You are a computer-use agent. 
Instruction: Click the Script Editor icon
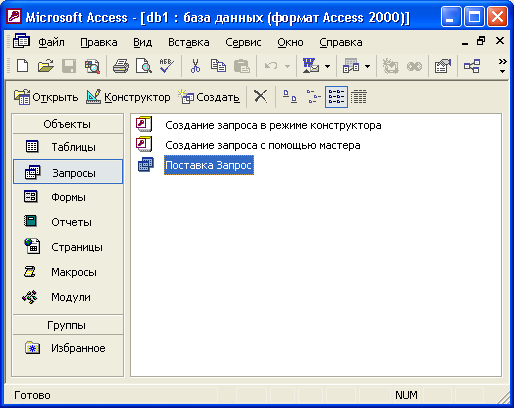click(x=414, y=66)
